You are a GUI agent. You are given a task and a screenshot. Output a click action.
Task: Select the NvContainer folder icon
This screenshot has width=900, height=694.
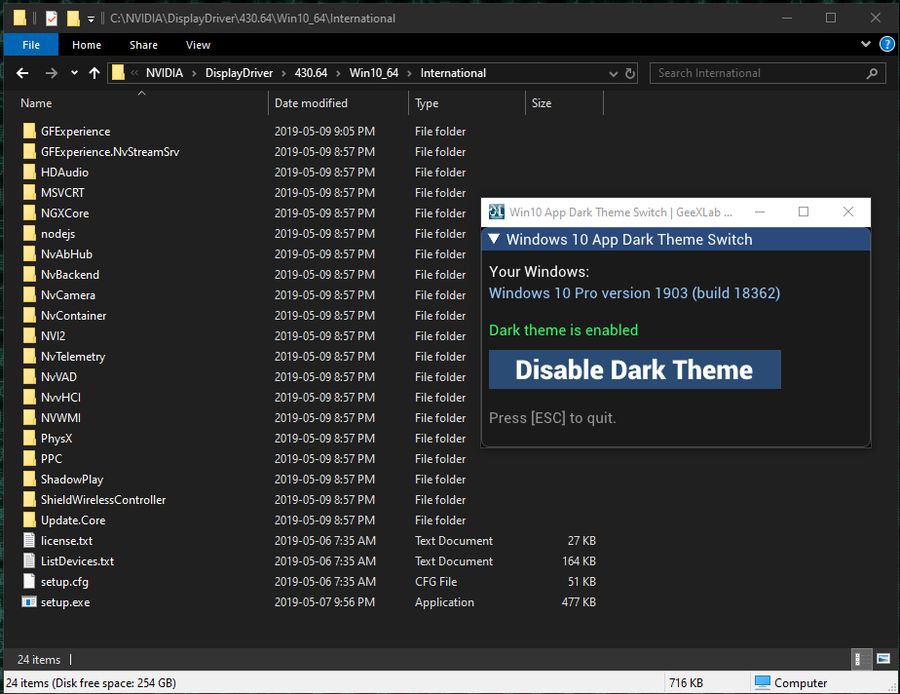pos(29,316)
